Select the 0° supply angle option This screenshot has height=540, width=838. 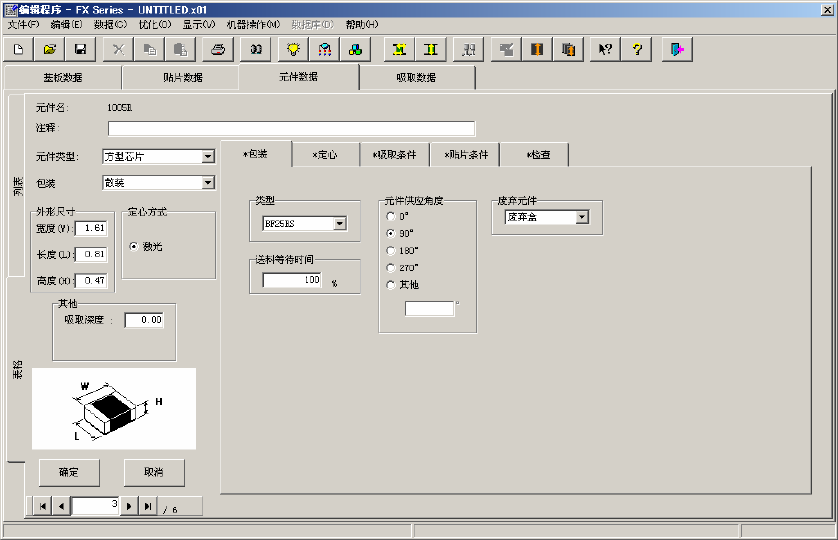pyautogui.click(x=391, y=216)
